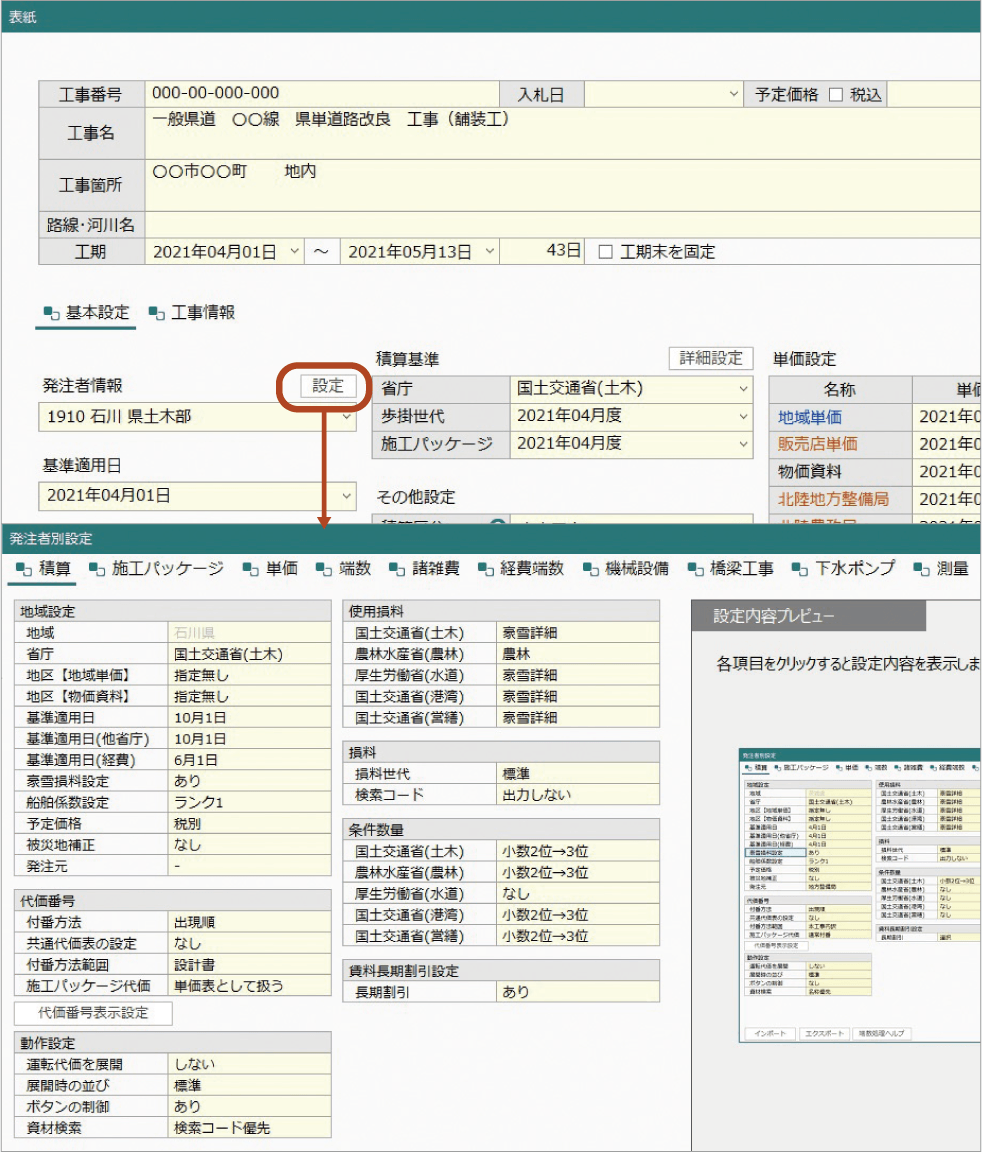Click the 積算 tab icon in 発注者別設定
982x1152 pixels.
(24, 569)
